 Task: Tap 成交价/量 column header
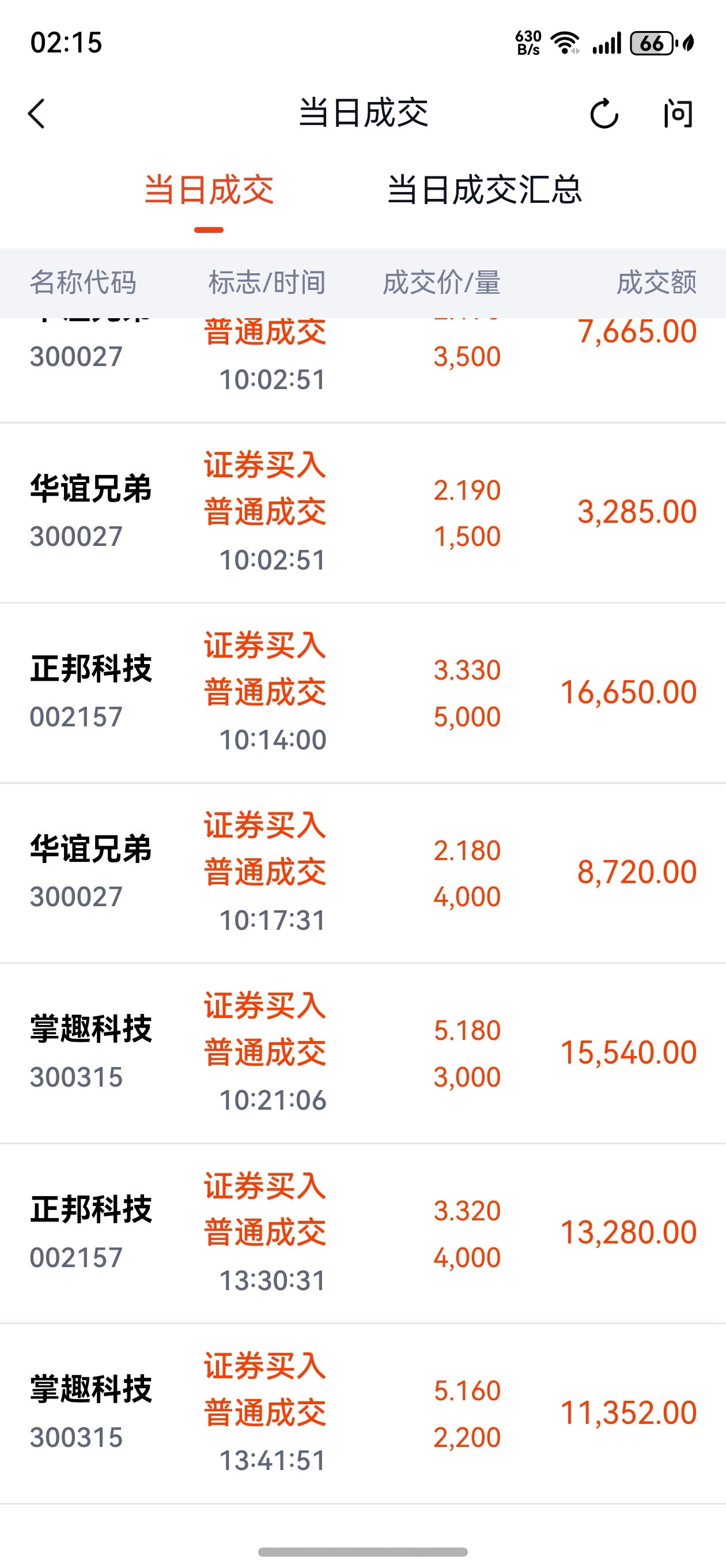pos(441,282)
